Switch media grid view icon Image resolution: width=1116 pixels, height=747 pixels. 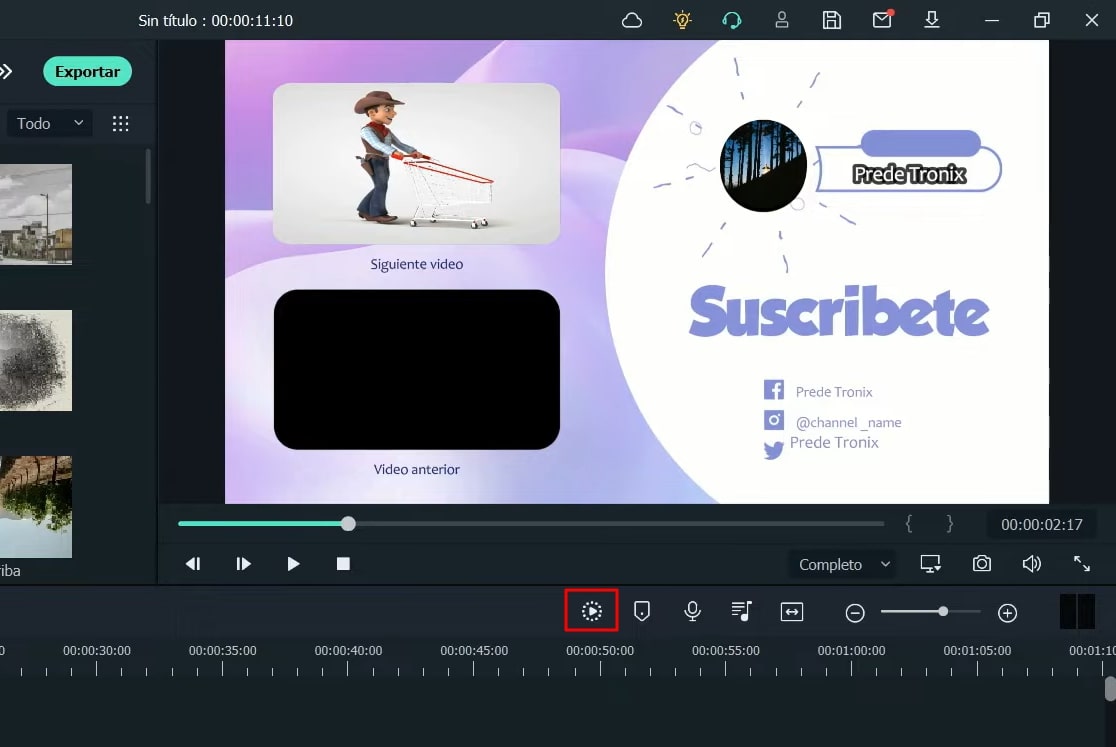click(120, 124)
